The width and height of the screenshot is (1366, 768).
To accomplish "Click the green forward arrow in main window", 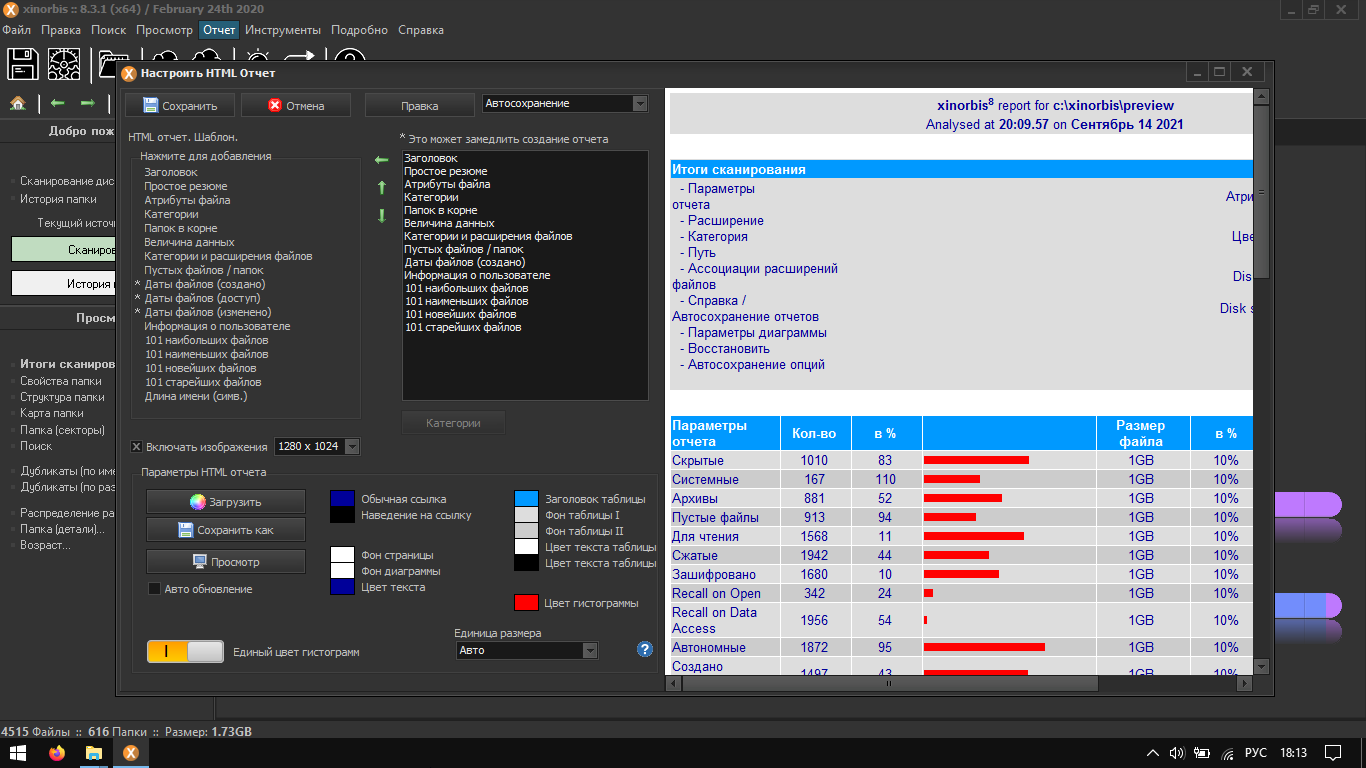I will 88,103.
